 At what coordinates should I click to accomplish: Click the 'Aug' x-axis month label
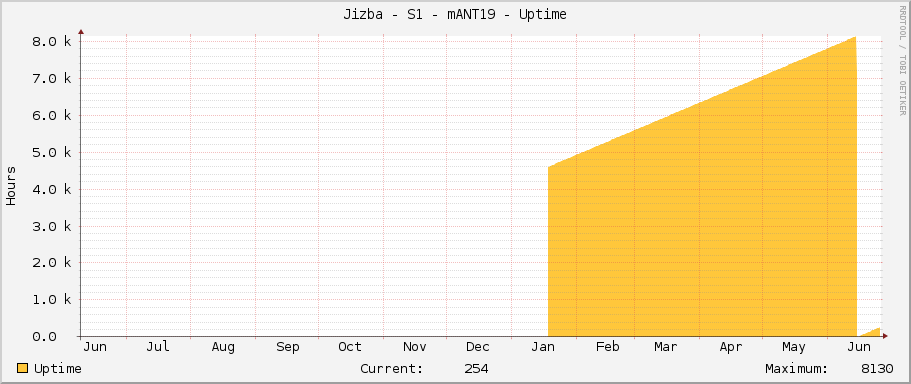(223, 347)
